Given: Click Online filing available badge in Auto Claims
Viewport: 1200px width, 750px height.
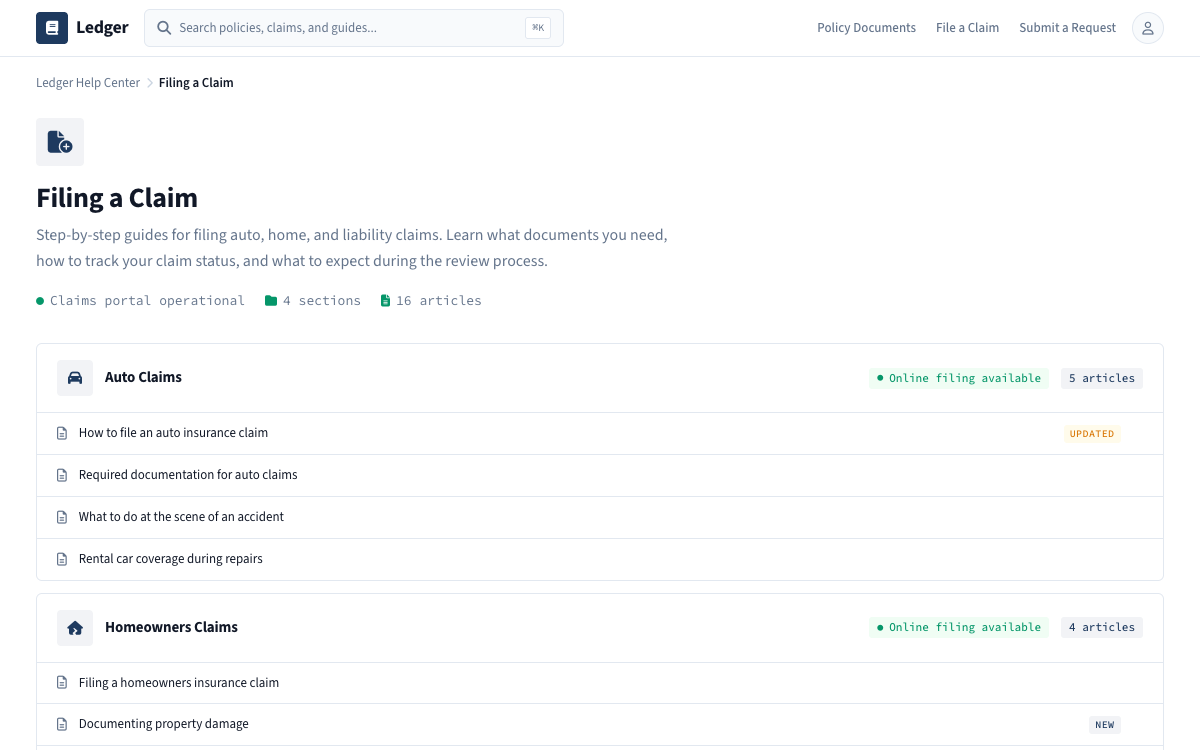Looking at the screenshot, I should coord(959,378).
